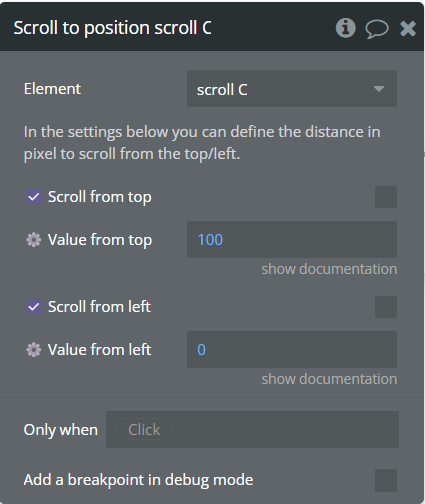Show documentation for Value from top

(329, 269)
